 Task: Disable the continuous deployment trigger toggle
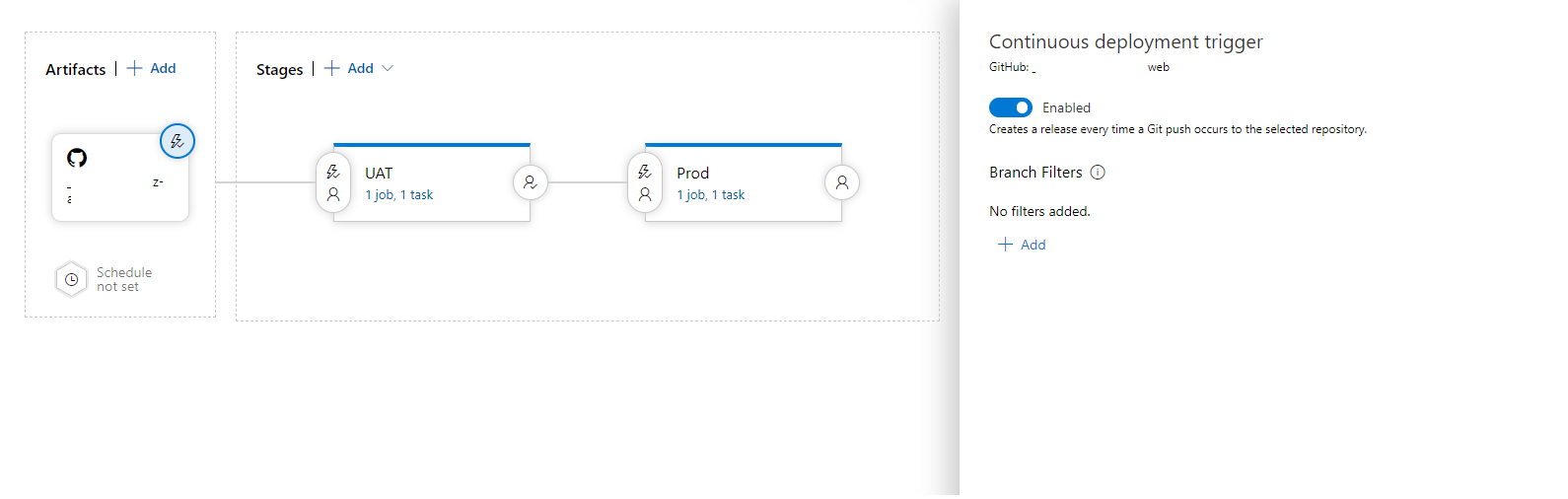click(x=1011, y=107)
